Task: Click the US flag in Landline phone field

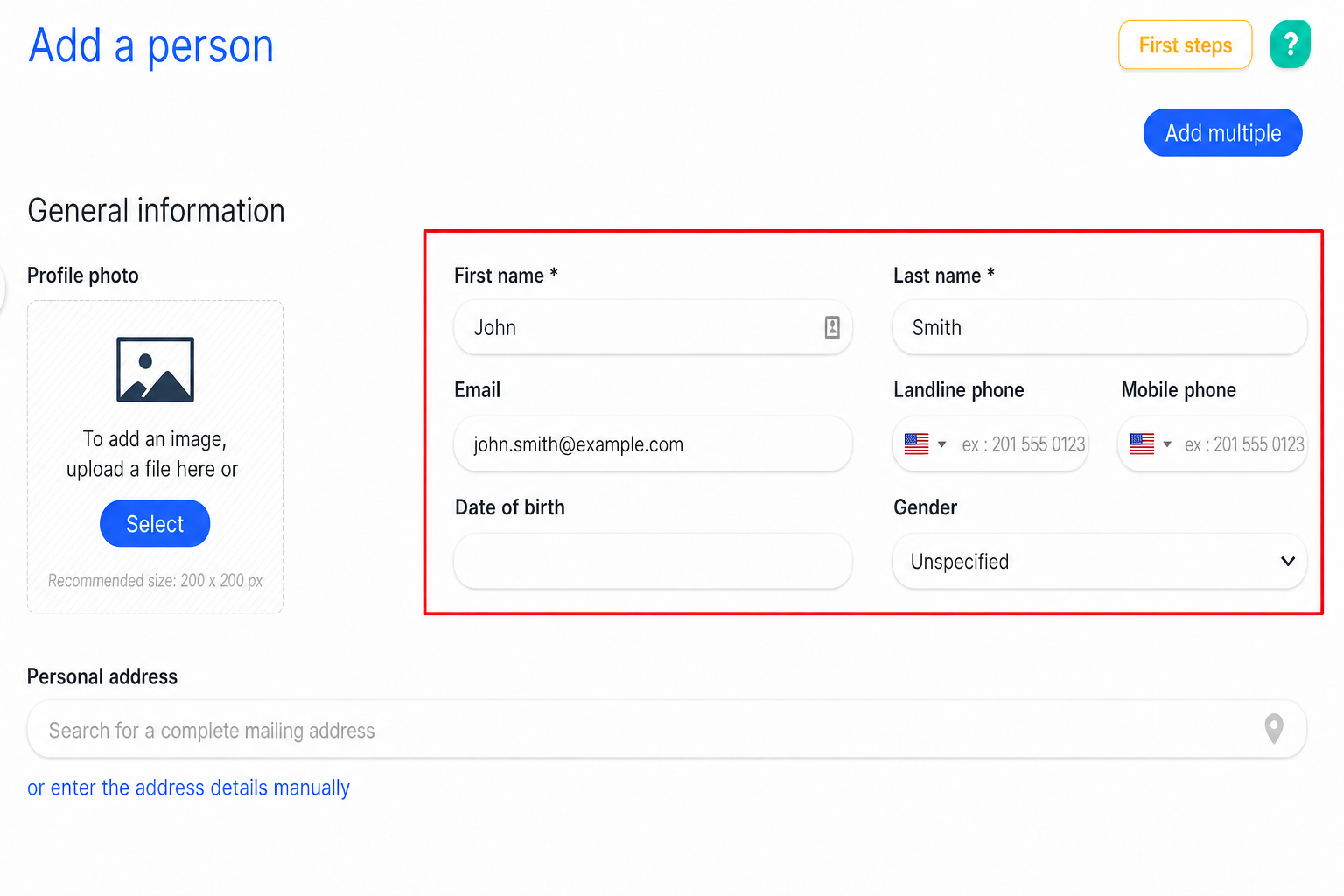Action: pos(916,444)
